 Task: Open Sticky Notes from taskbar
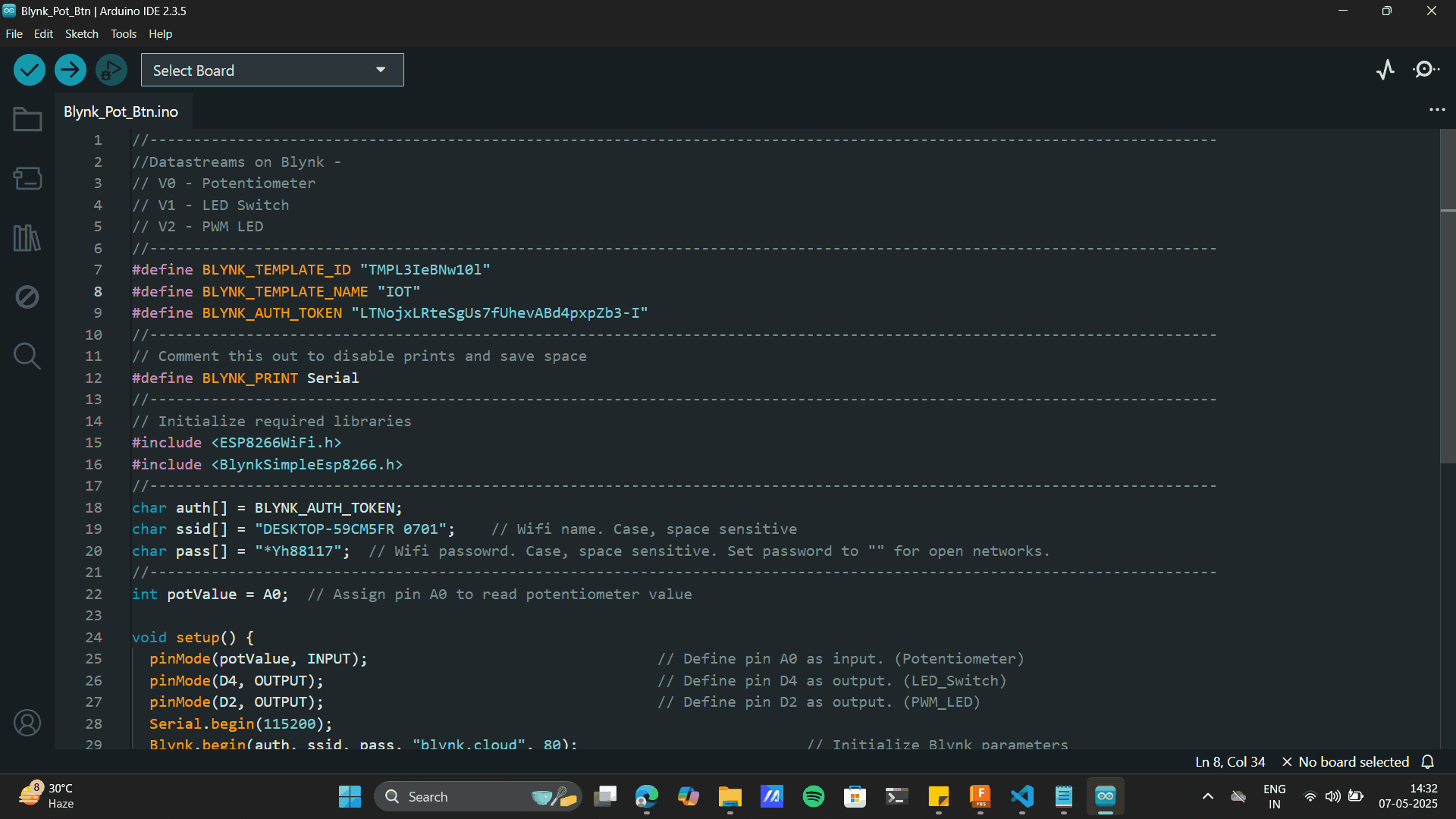pyautogui.click(x=939, y=796)
